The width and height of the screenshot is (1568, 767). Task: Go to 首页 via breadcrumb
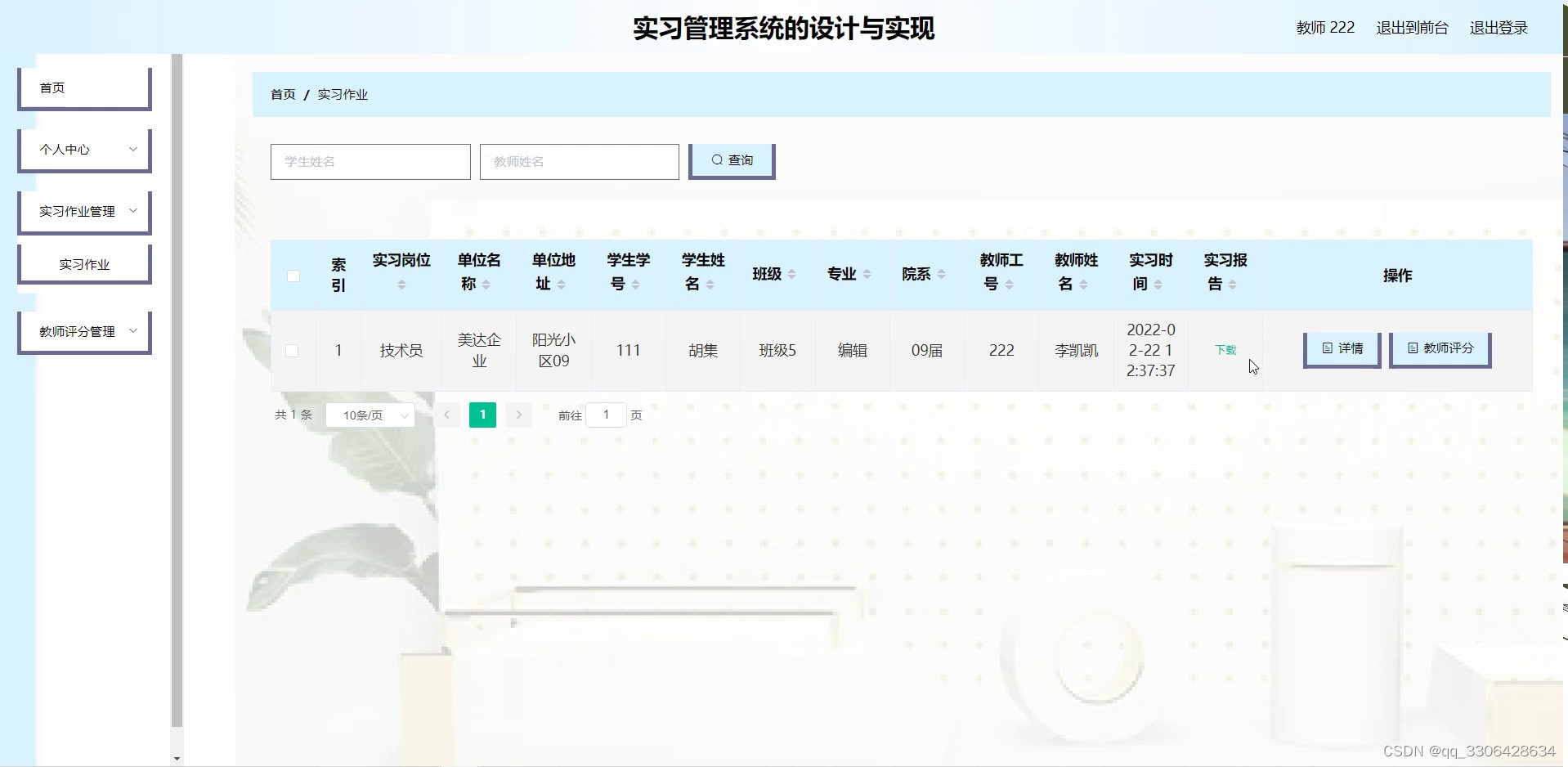(283, 95)
